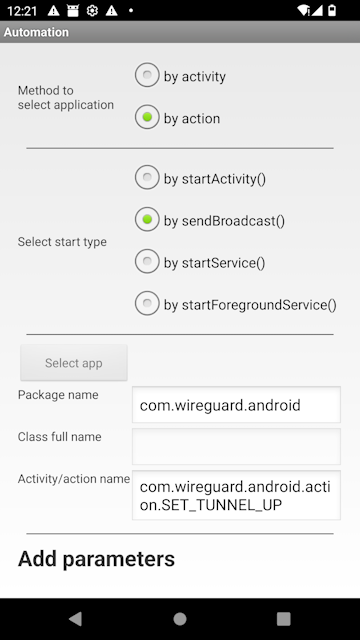This screenshot has width=360, height=640.
Task: Focus the Package name text field
Action: click(x=236, y=404)
